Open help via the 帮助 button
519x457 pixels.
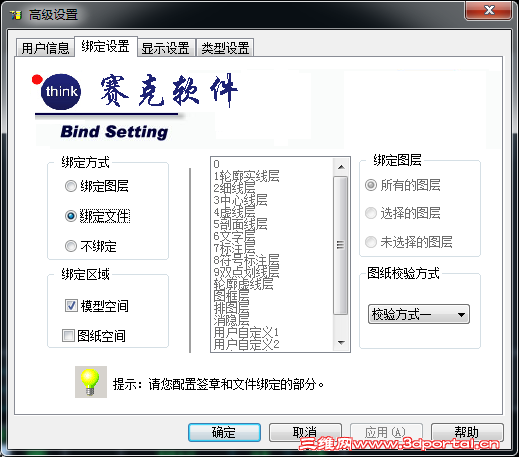coord(467,432)
